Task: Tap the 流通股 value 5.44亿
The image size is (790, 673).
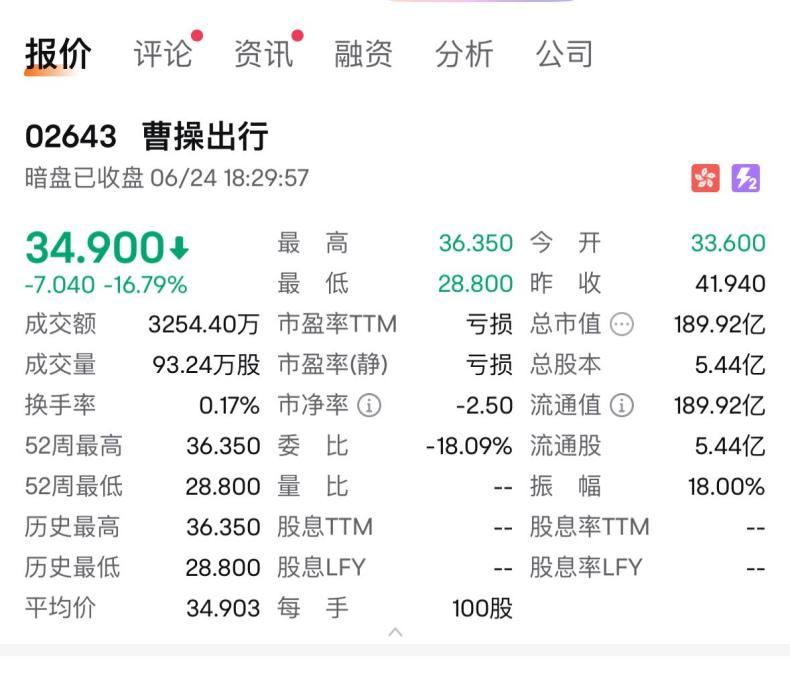Action: (730, 446)
